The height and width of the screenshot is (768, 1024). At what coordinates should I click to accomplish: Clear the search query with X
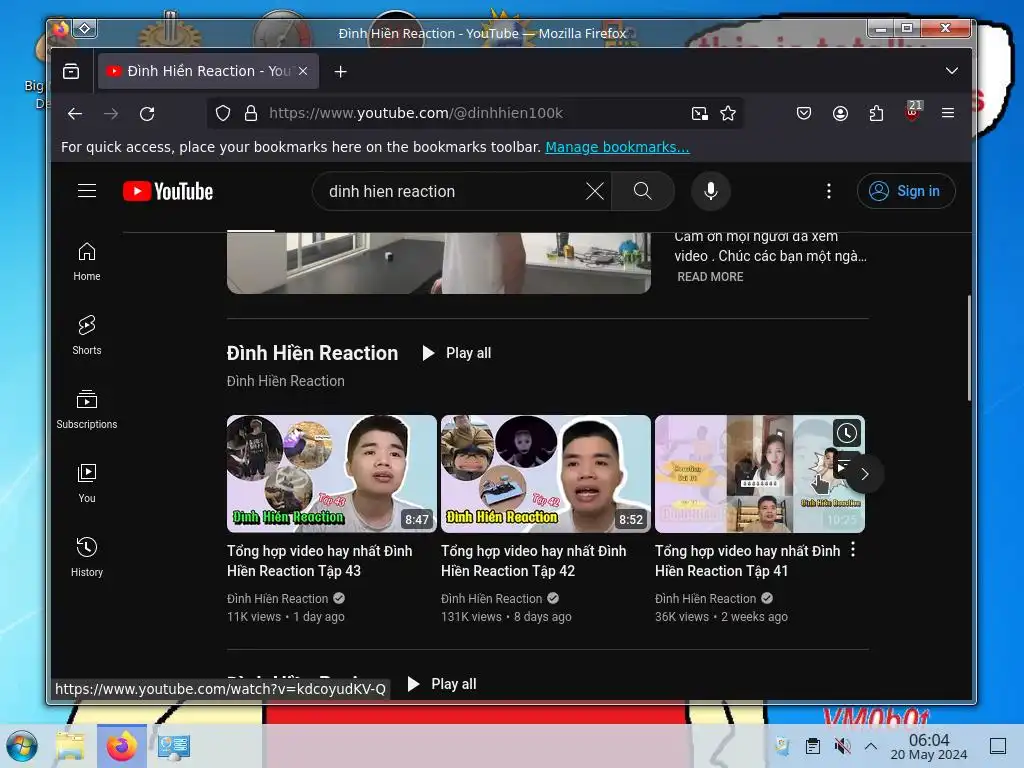594,191
